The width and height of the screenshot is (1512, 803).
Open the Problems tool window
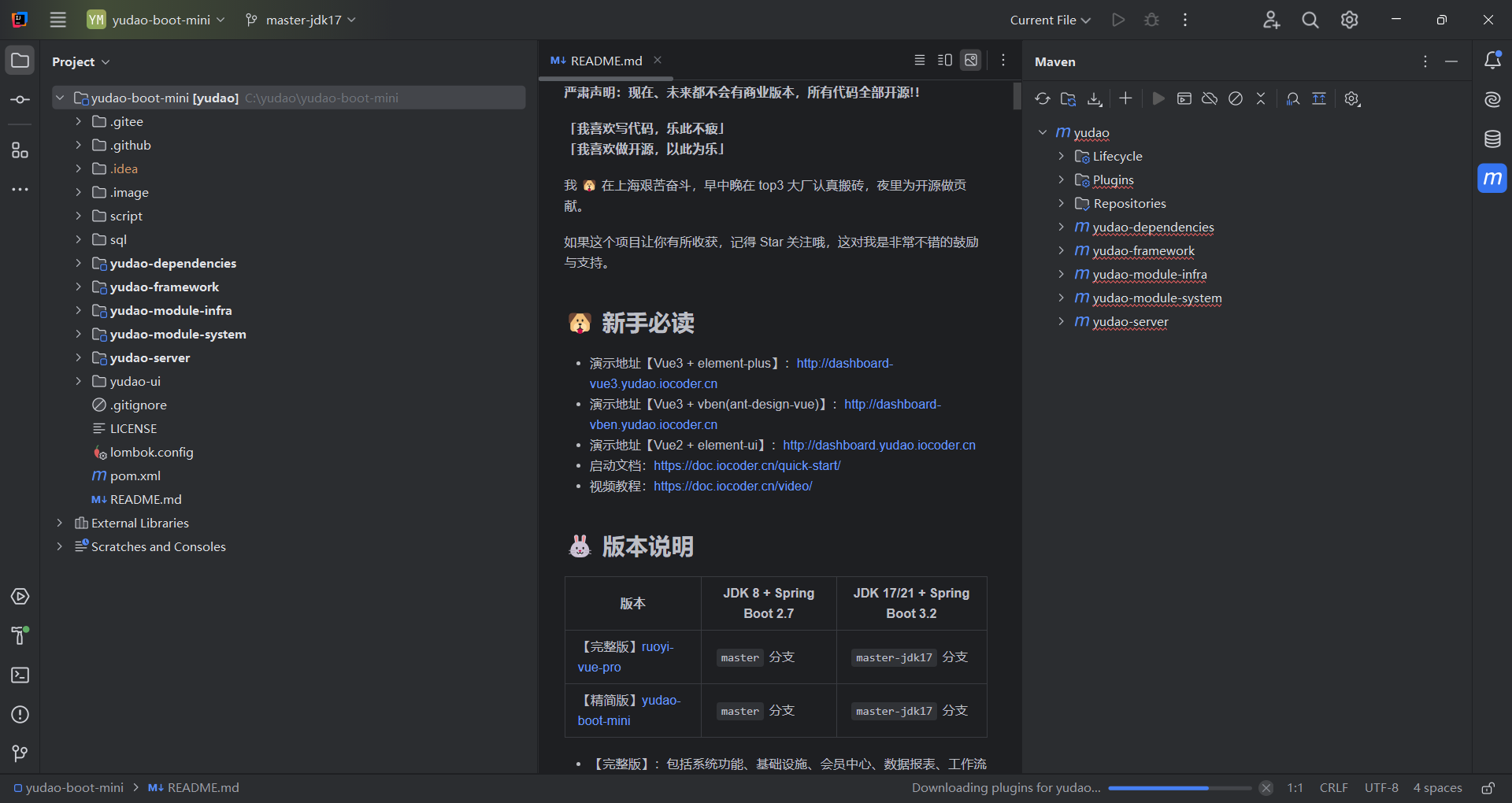click(20, 715)
